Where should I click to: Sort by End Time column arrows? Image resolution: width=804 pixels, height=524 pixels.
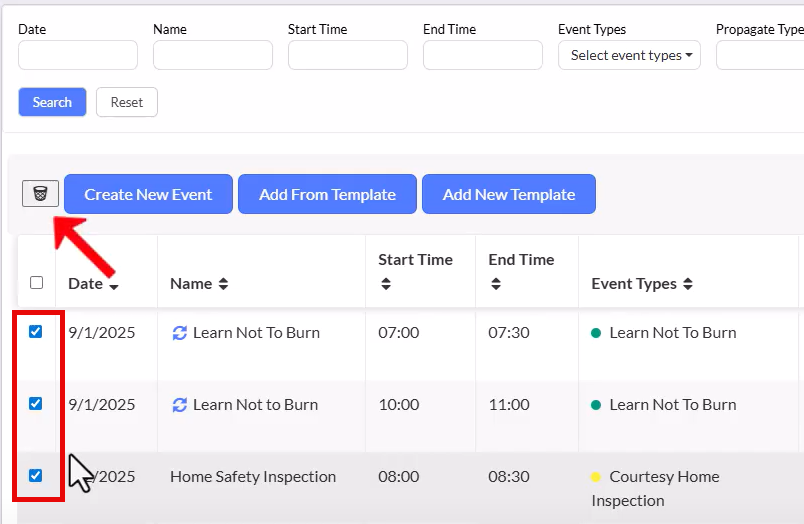496,284
